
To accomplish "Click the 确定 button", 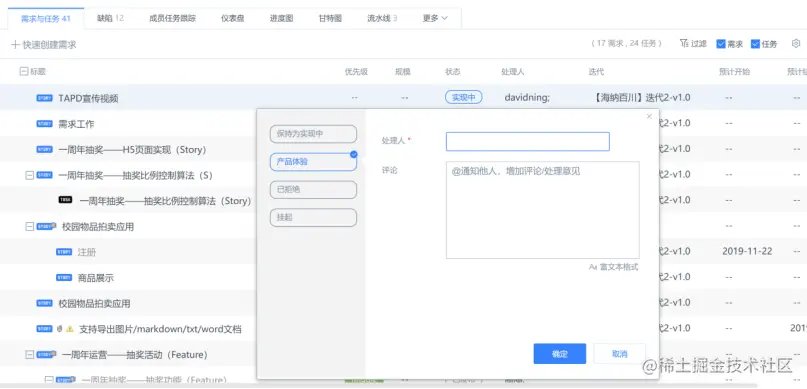I will (x=560, y=353).
